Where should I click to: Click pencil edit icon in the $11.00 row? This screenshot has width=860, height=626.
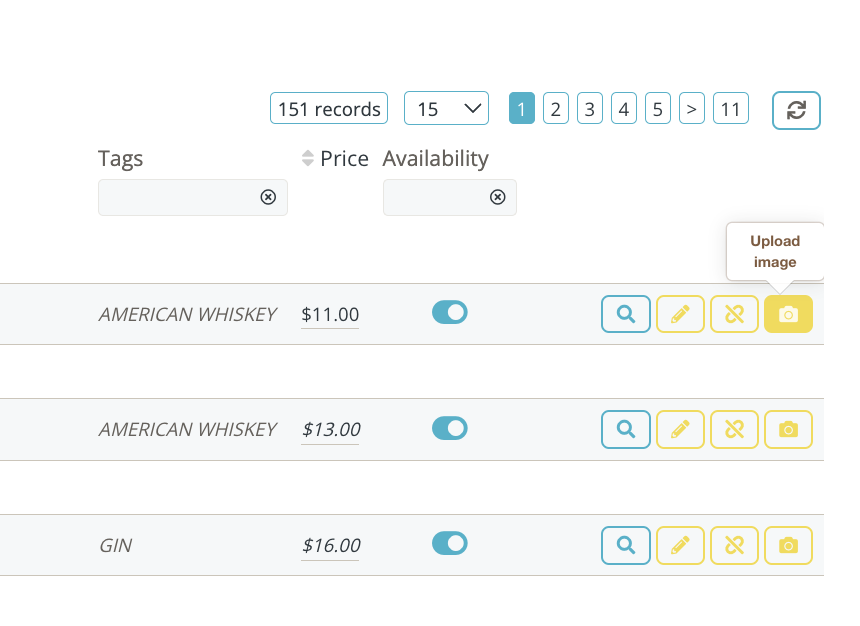(680, 314)
